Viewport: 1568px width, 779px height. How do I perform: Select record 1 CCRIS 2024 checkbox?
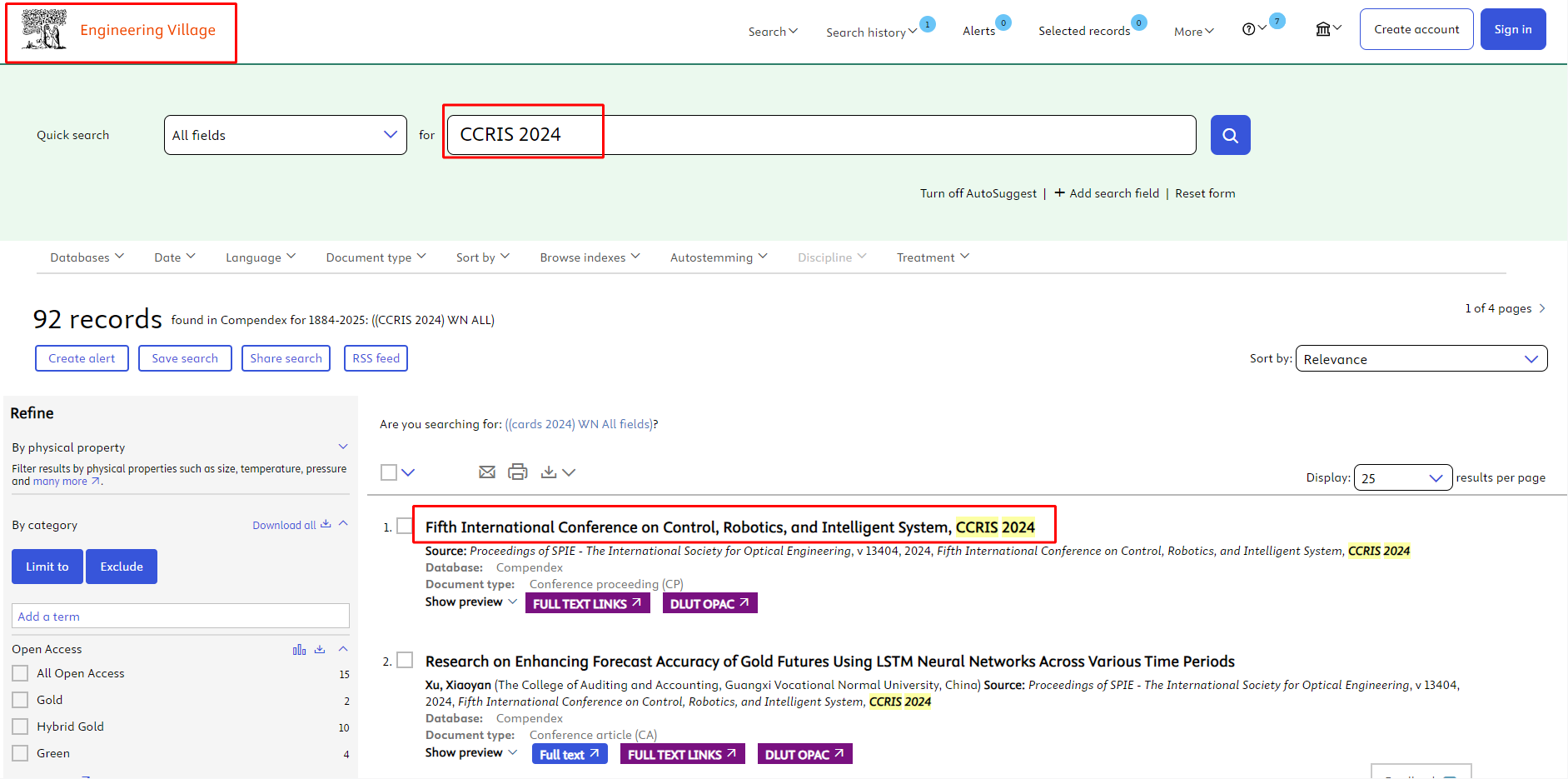click(x=405, y=526)
